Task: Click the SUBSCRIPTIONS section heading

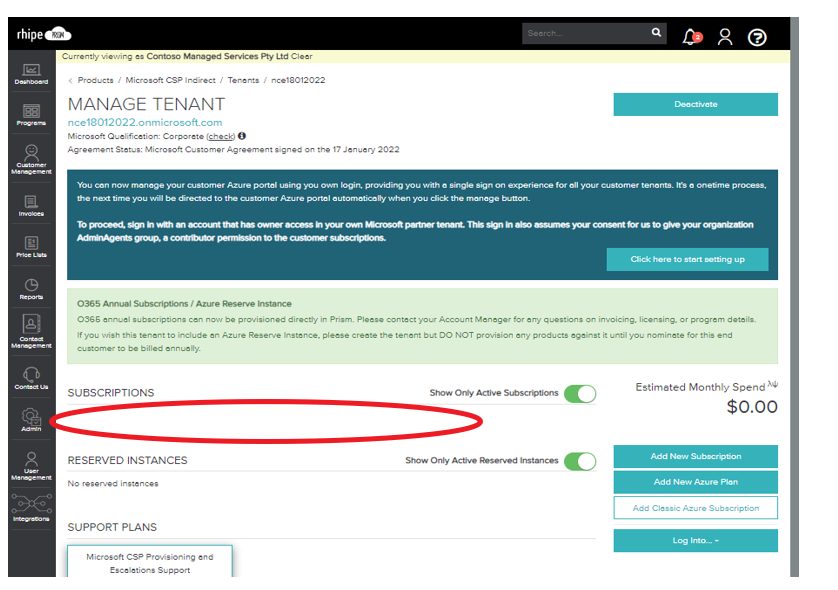Action: 111,393
